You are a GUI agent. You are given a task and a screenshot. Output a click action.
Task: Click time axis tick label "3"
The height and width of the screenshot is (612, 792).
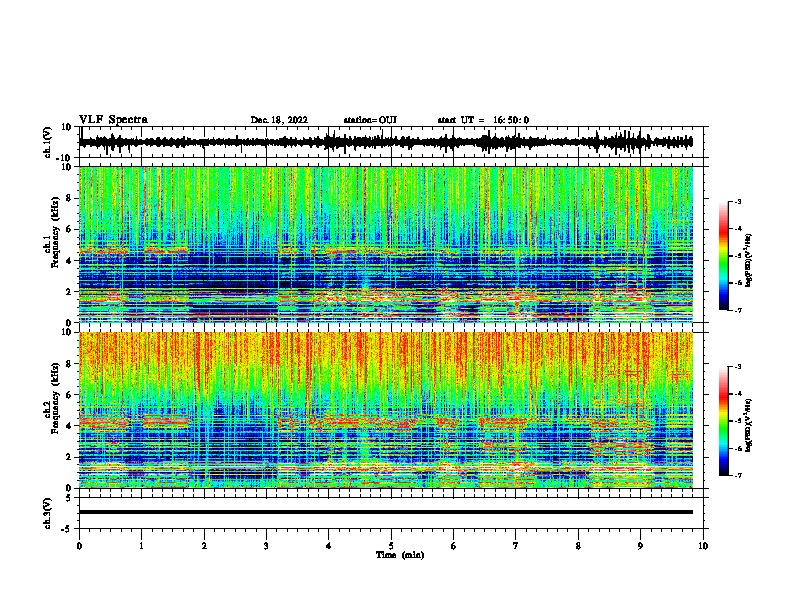point(266,546)
